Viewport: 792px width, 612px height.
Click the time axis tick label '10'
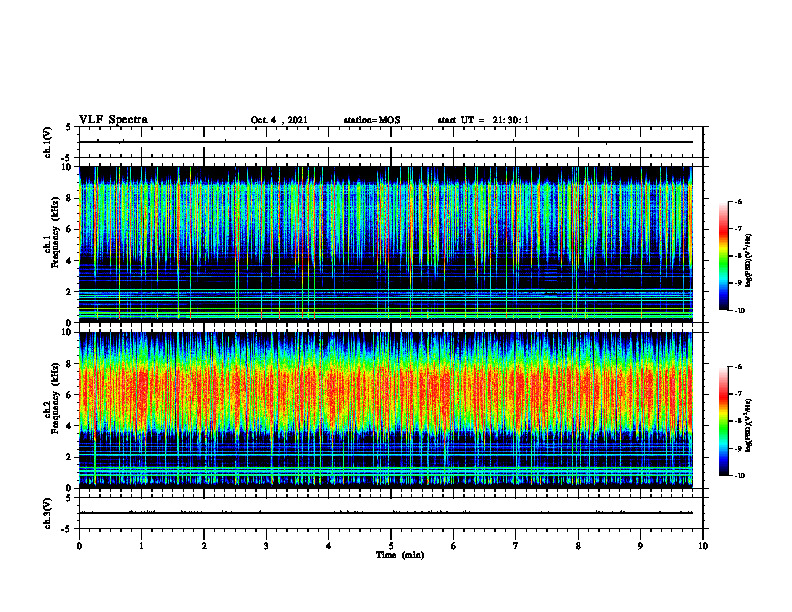703,546
